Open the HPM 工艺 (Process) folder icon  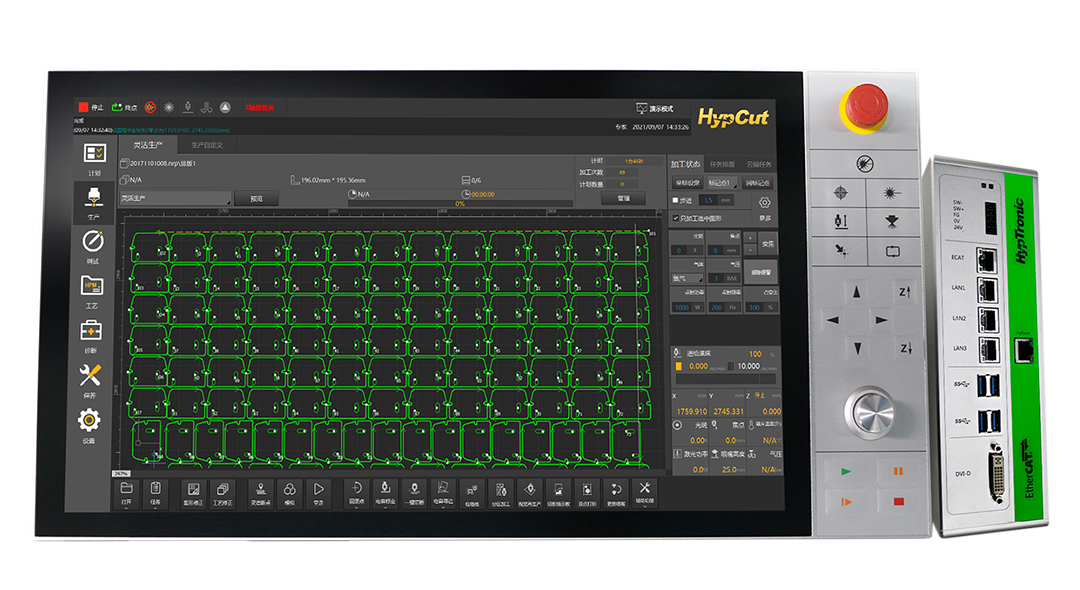coord(92,286)
